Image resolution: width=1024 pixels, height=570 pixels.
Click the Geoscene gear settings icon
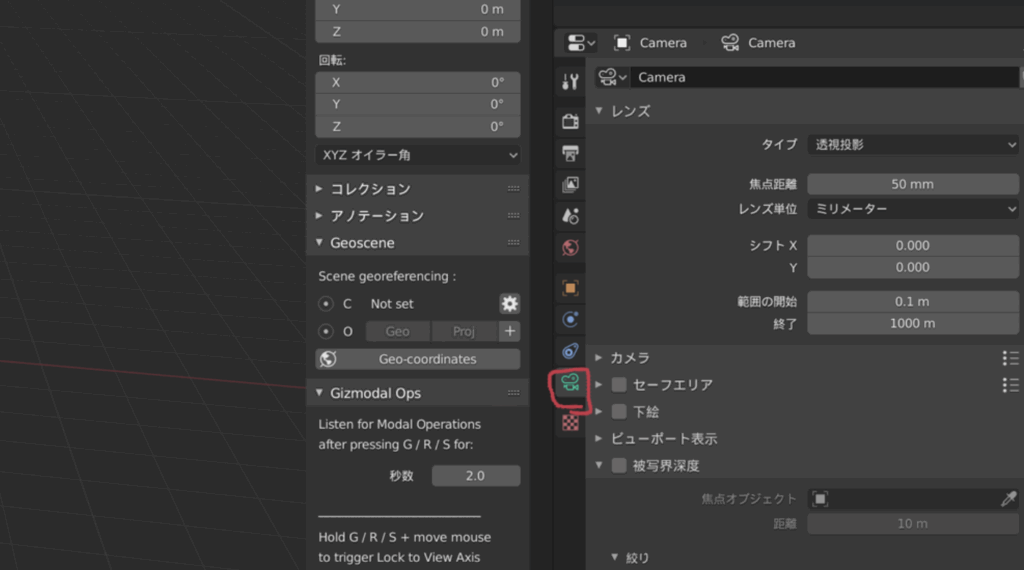click(510, 304)
